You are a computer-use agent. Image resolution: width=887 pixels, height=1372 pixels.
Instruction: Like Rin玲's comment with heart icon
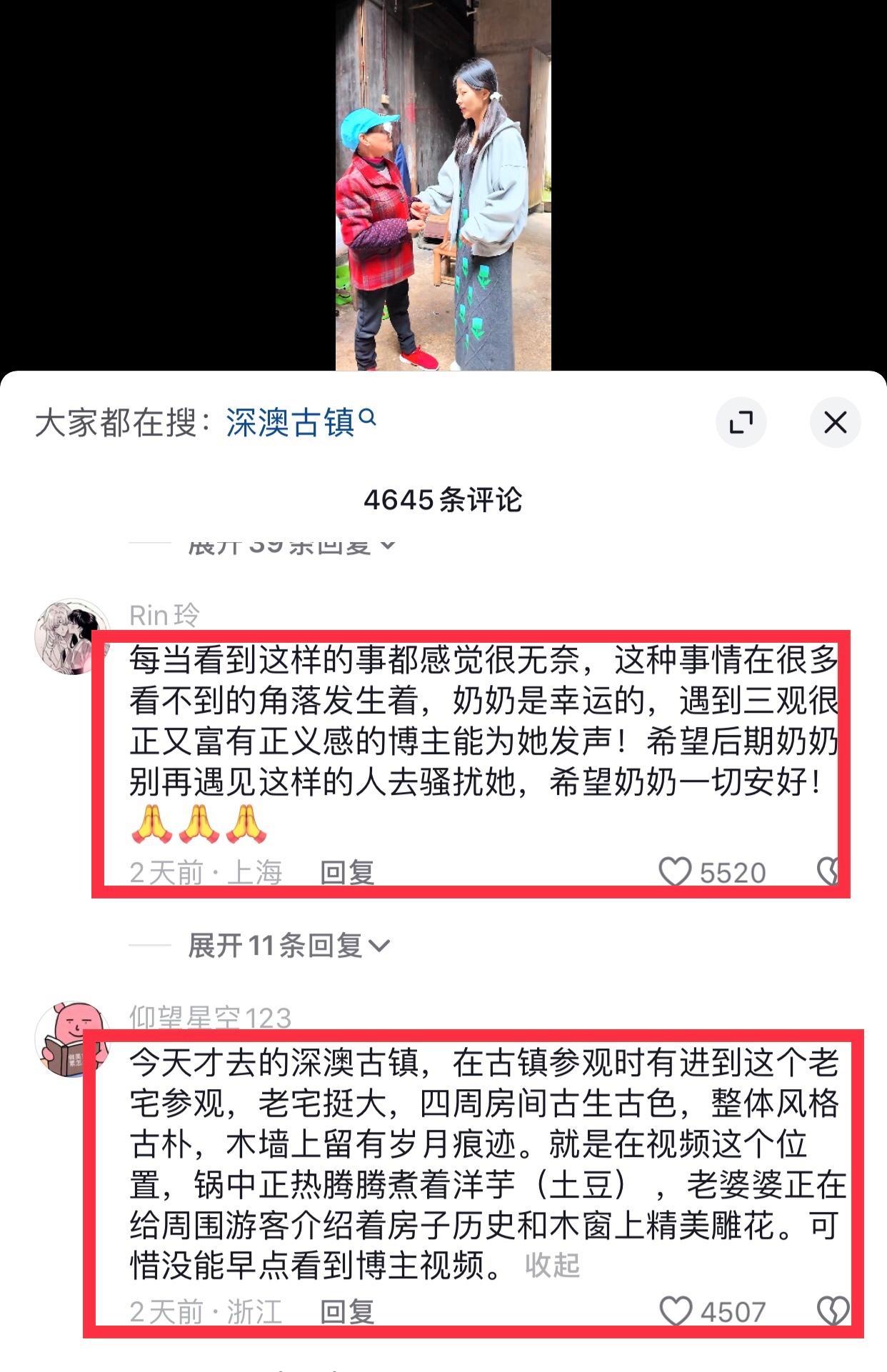(x=675, y=872)
